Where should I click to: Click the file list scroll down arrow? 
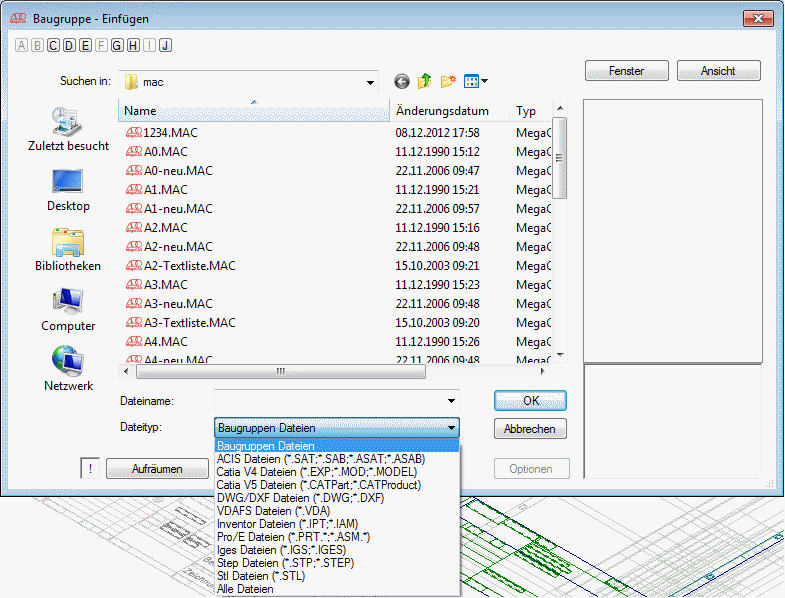(560, 355)
